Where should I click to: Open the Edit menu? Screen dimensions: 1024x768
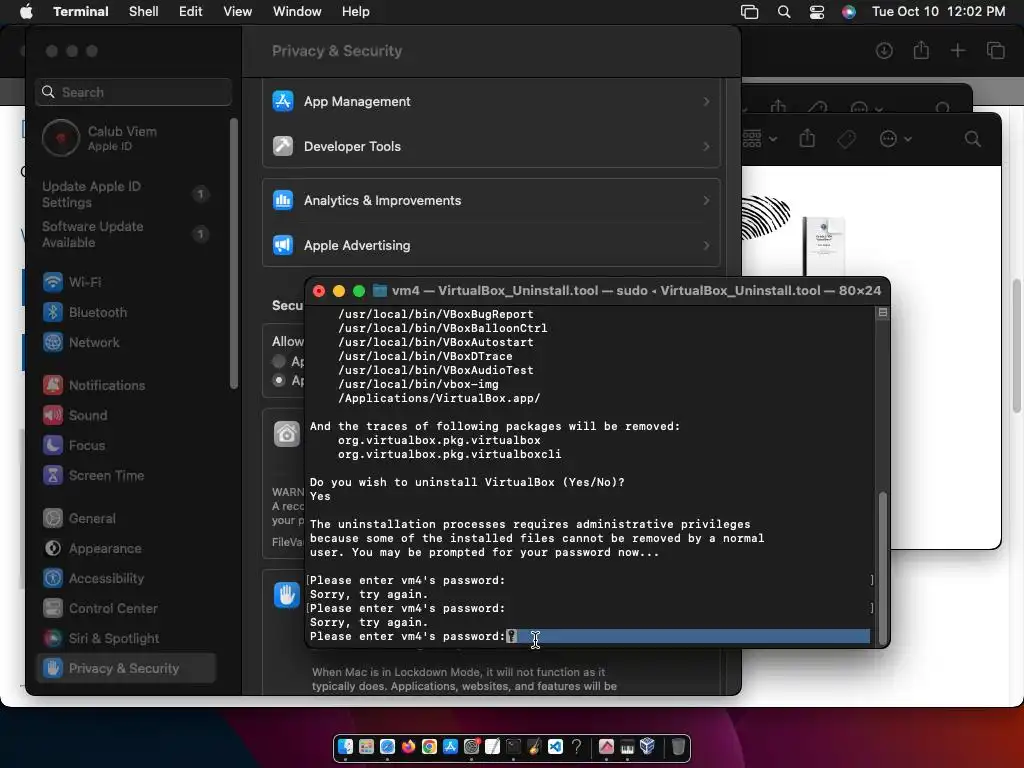click(x=191, y=12)
